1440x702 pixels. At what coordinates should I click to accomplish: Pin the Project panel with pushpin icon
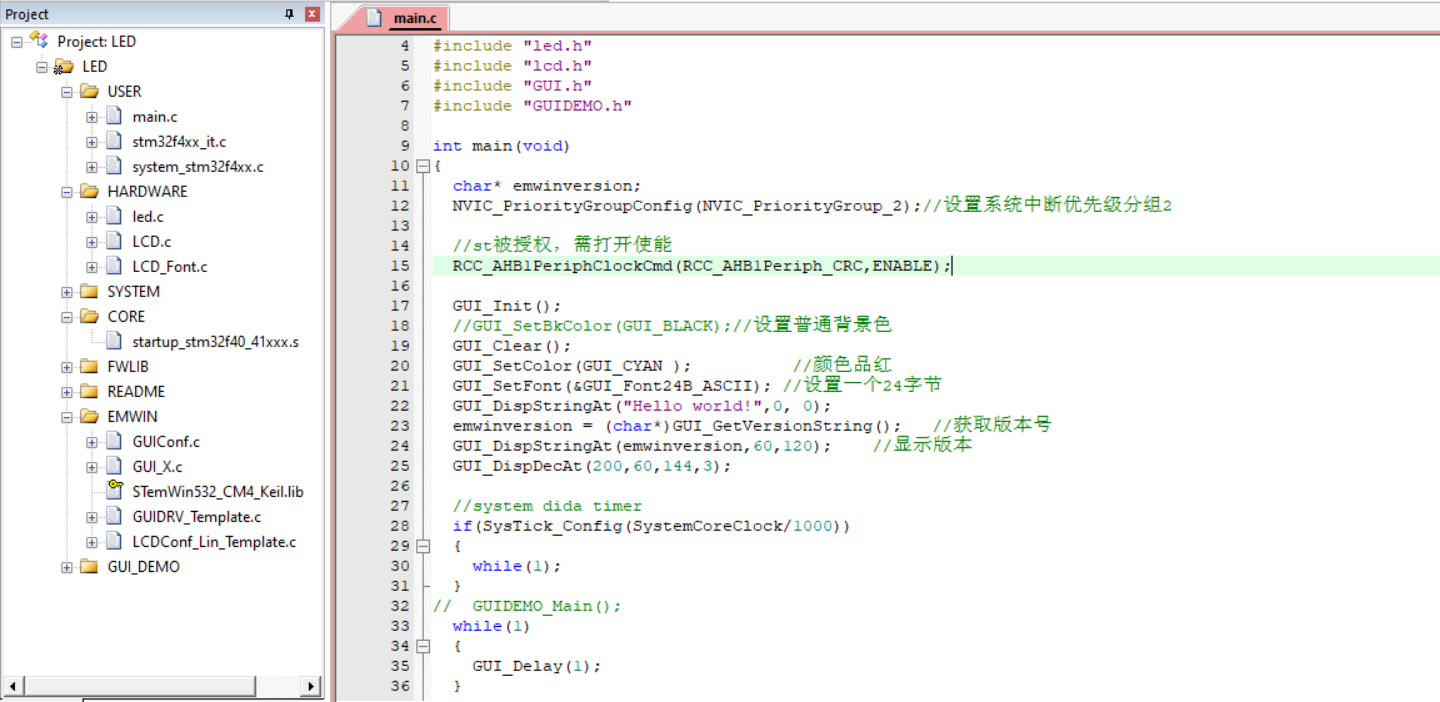290,14
